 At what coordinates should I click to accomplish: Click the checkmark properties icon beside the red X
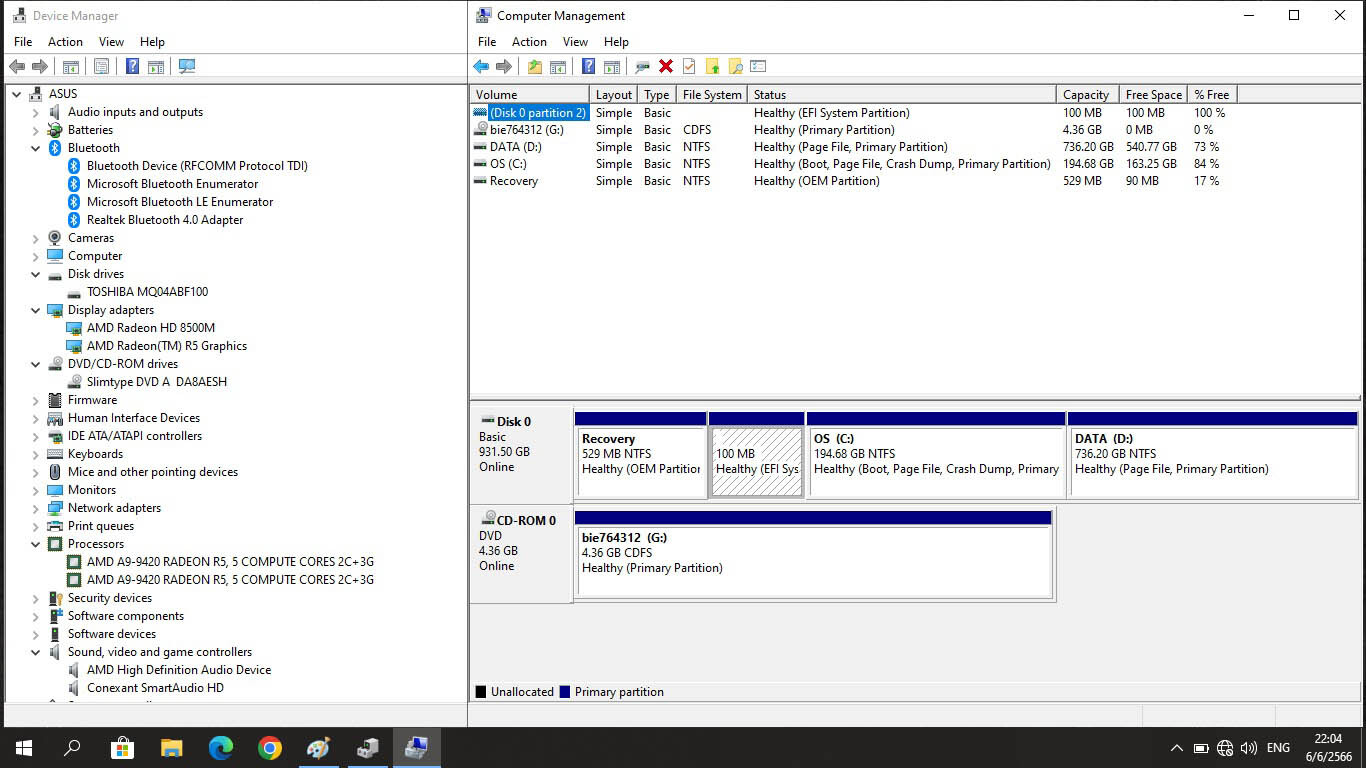(x=689, y=67)
